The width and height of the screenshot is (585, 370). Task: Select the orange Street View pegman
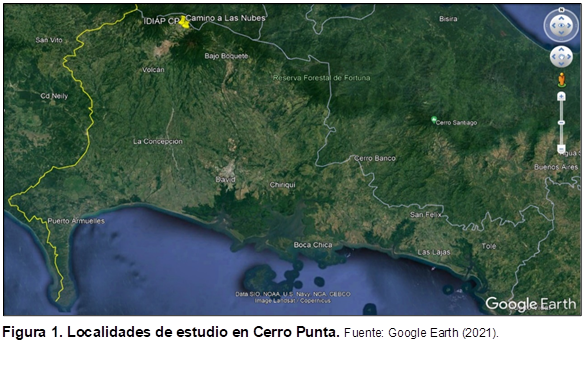(x=561, y=80)
